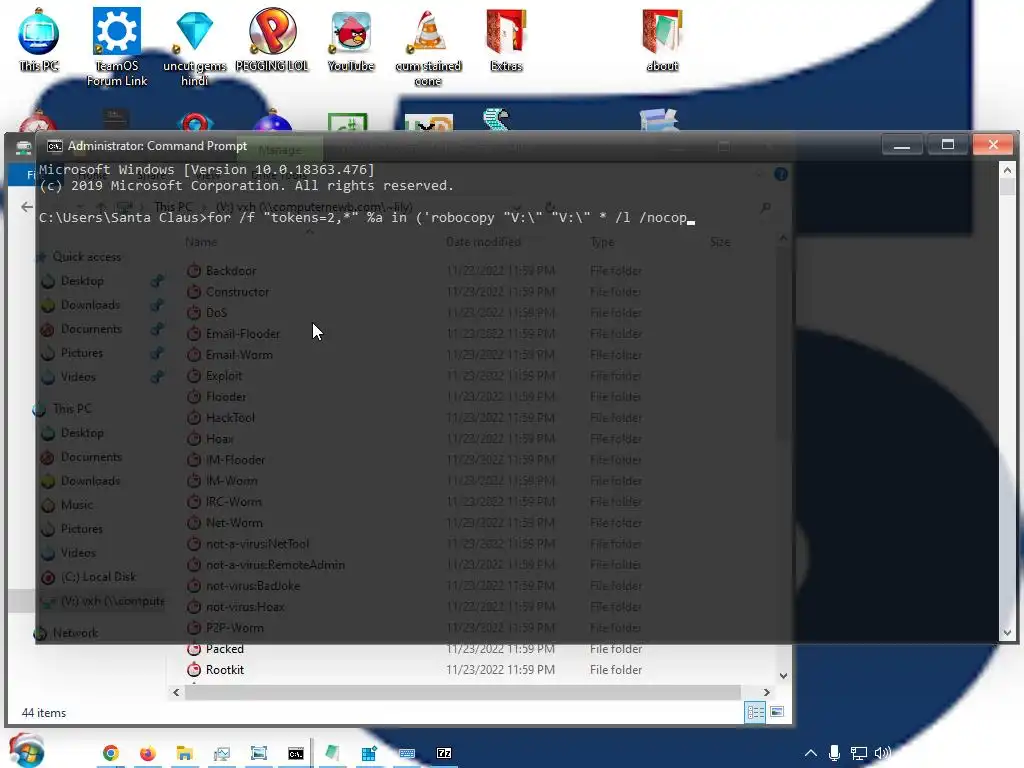Viewport: 1024px width, 768px height.
Task: Select the VLC cone desktop shortcut
Action: (428, 47)
